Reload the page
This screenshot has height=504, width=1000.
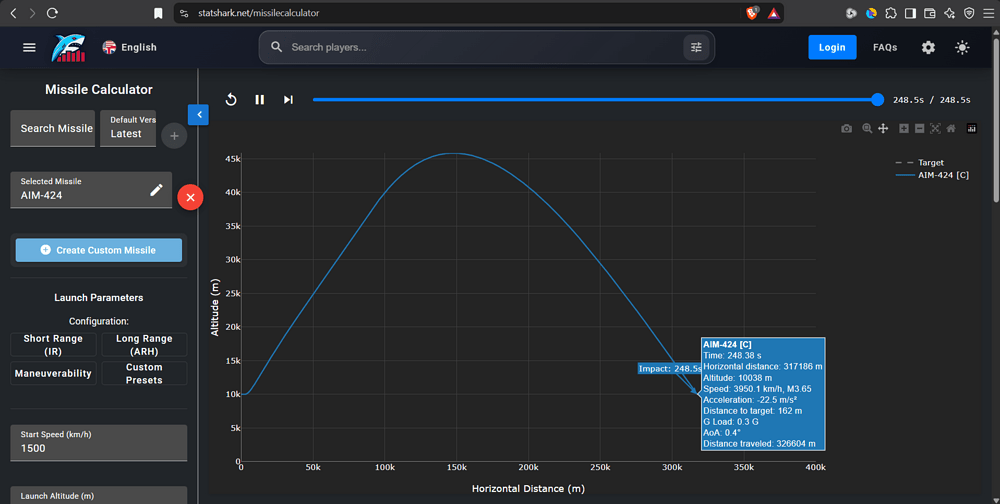tap(52, 13)
